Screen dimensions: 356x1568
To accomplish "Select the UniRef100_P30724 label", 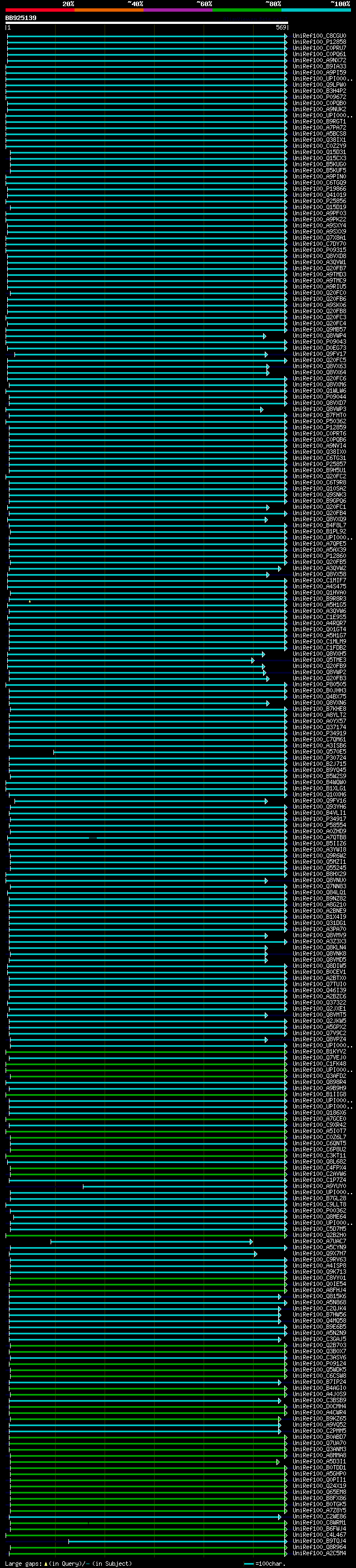I will click(319, 758).
